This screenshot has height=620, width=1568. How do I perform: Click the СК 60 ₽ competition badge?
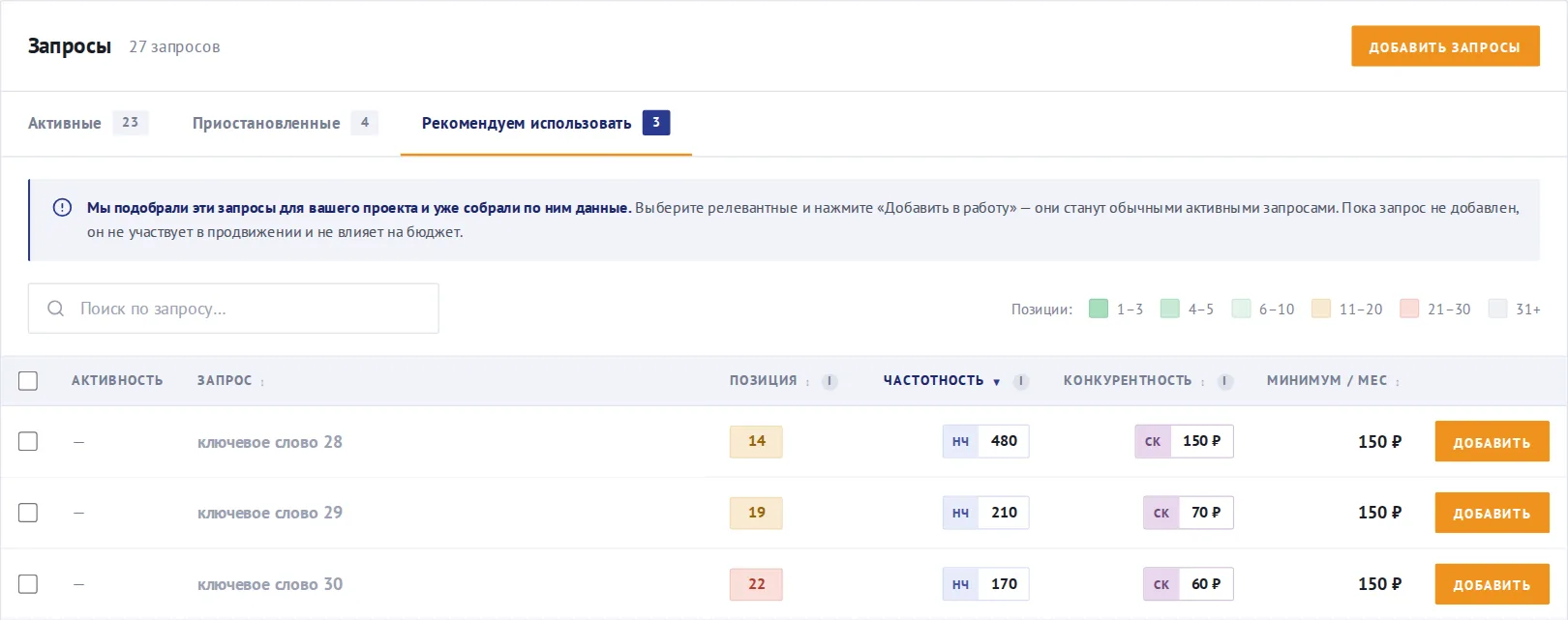pos(1189,584)
